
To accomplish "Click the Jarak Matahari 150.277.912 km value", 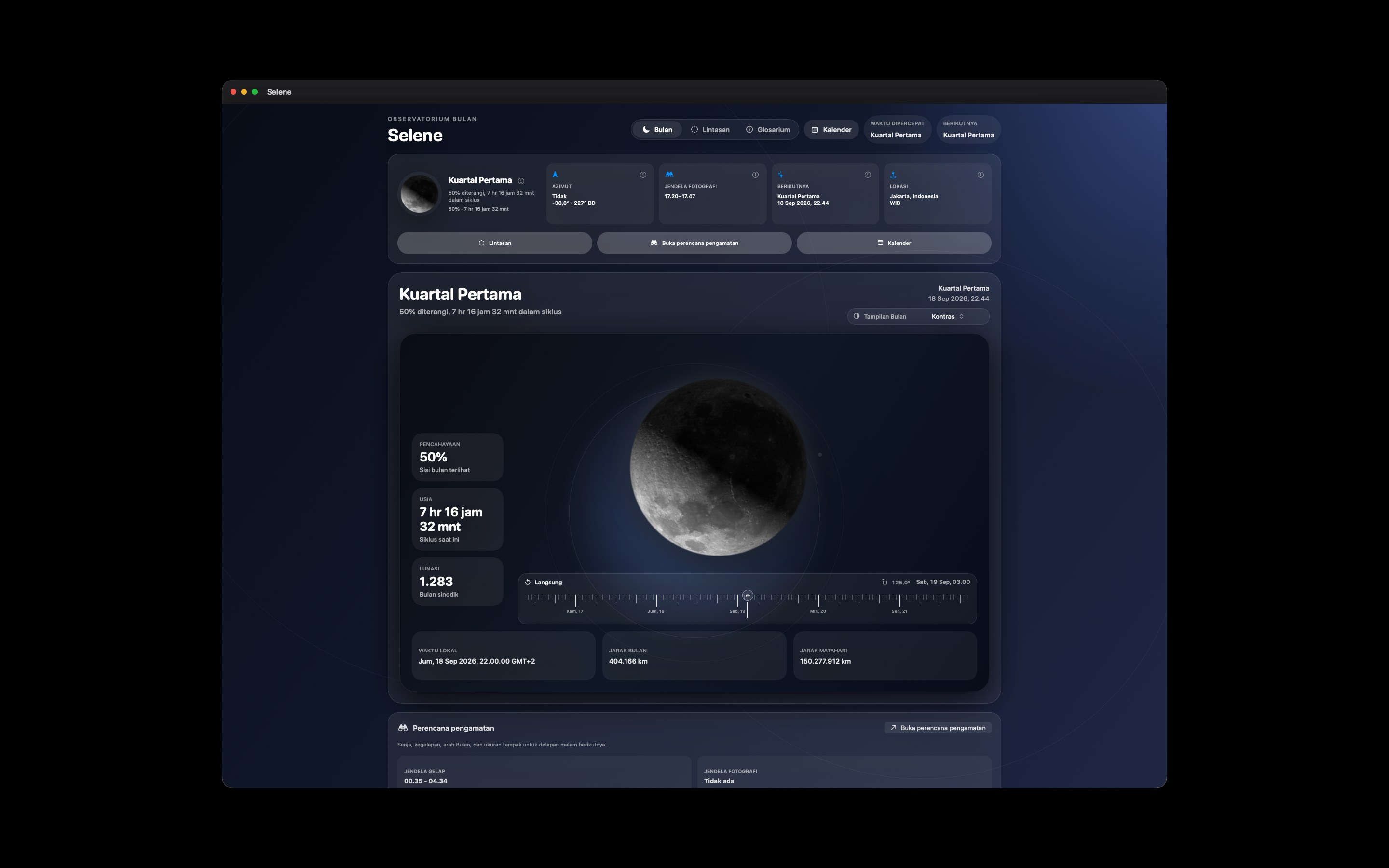I will (x=825, y=661).
